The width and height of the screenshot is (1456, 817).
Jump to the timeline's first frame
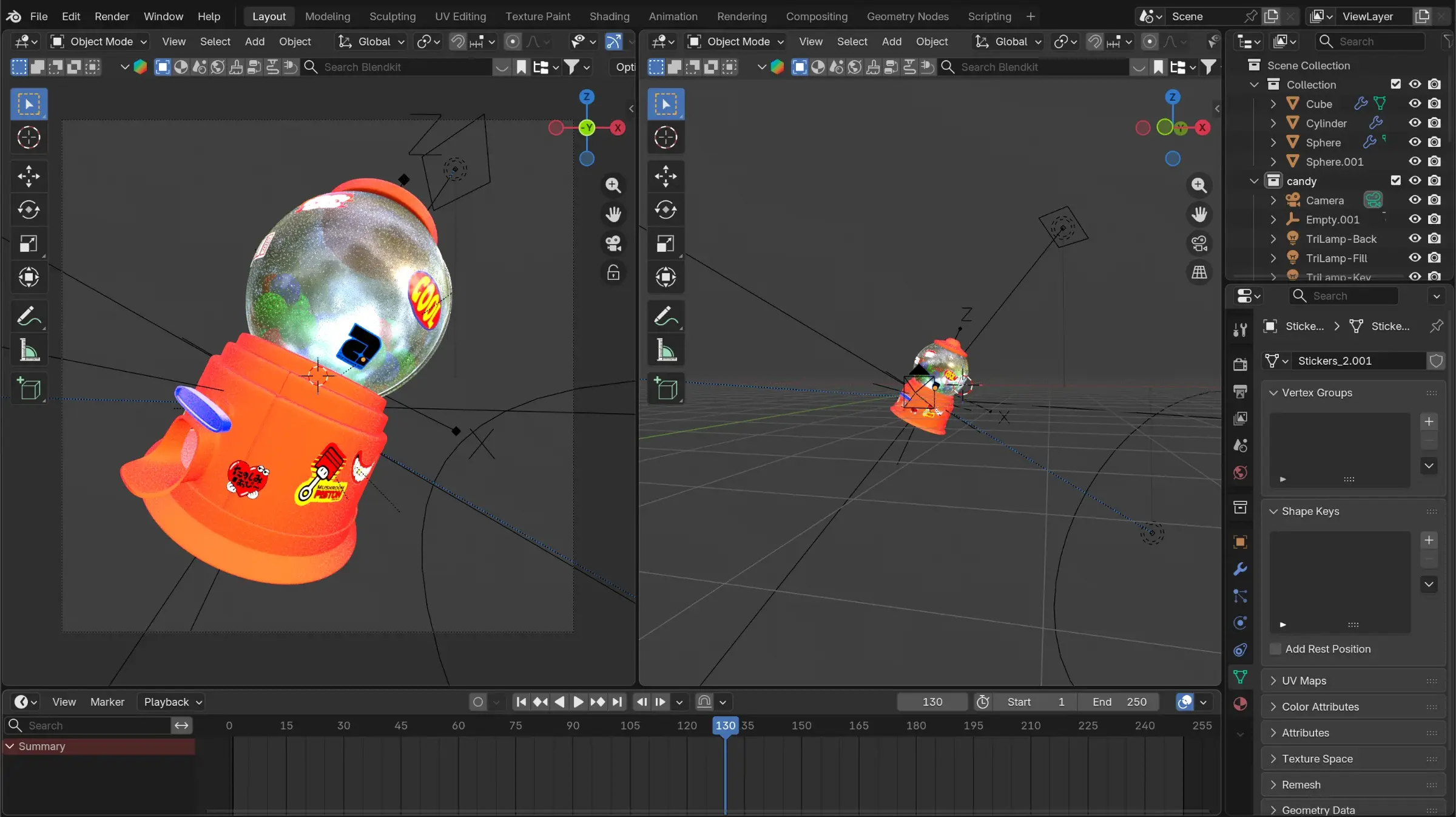click(521, 702)
